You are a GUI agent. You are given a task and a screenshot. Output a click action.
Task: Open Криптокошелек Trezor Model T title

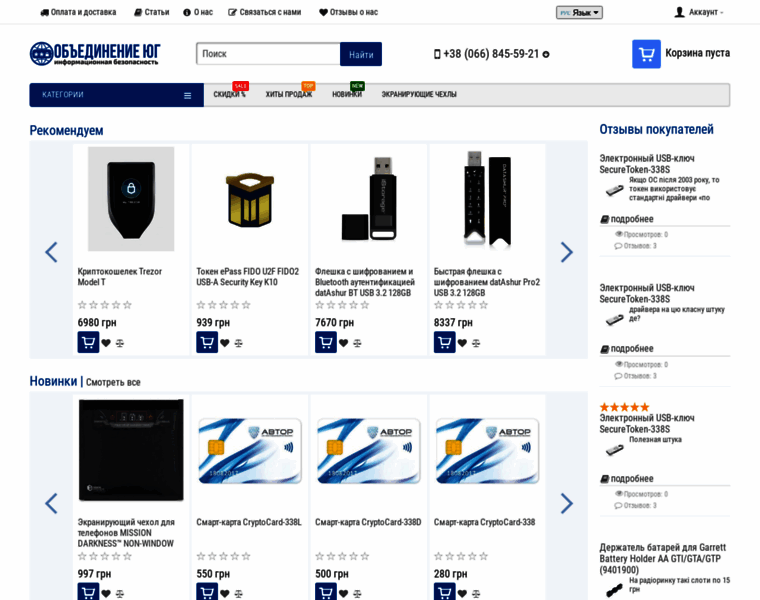[120, 277]
